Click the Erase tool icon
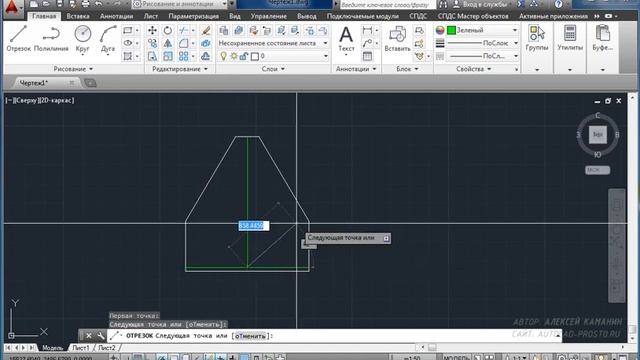The width and height of the screenshot is (640, 360). tap(206, 30)
